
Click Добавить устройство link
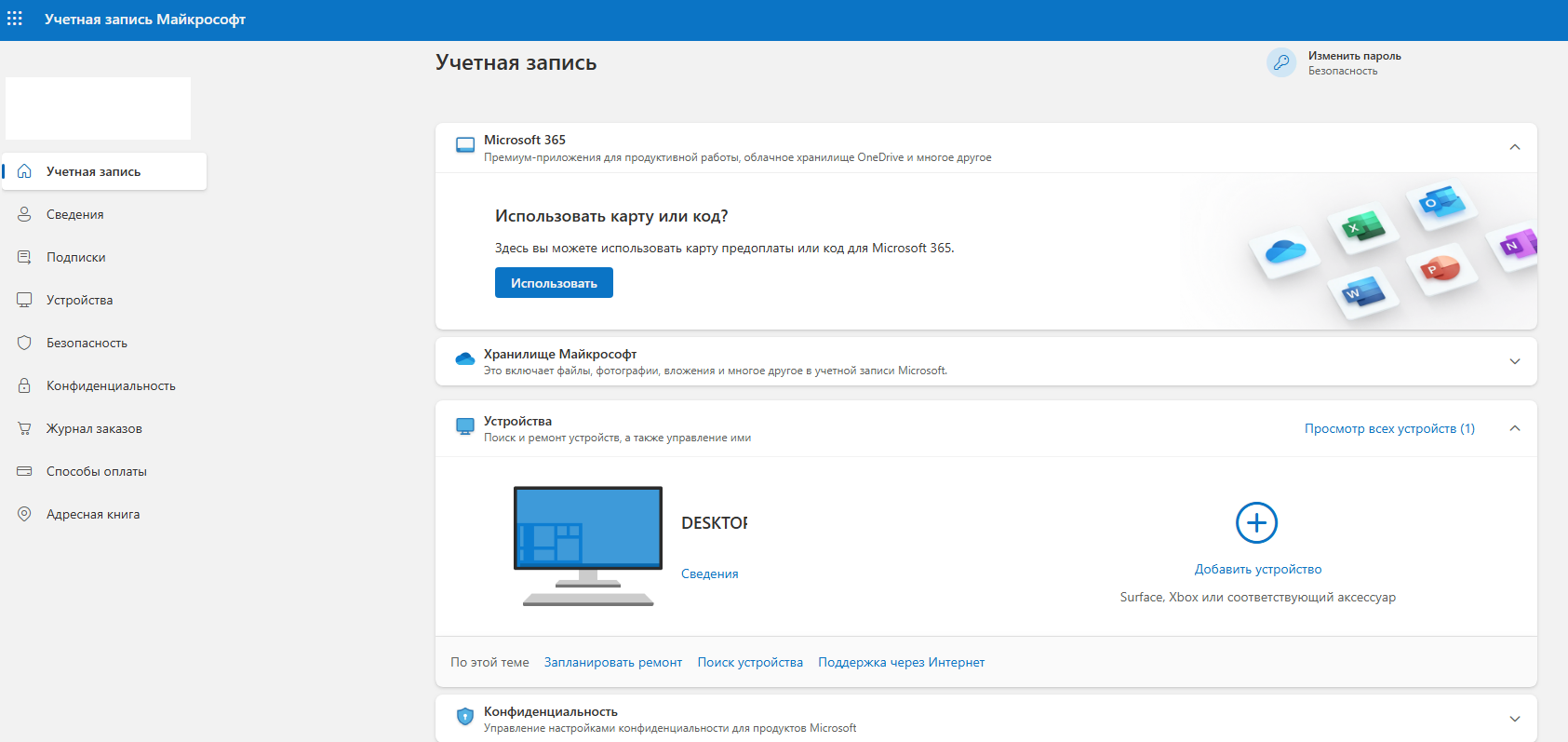coord(1258,569)
